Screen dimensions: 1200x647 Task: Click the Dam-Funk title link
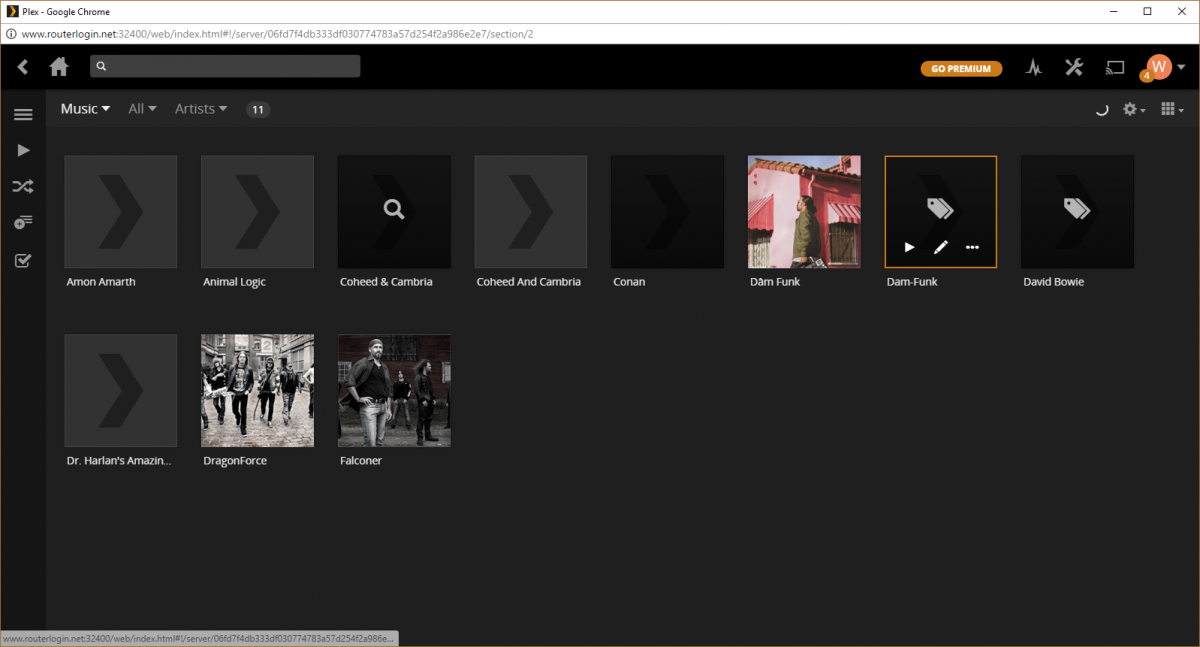pyautogui.click(x=912, y=282)
